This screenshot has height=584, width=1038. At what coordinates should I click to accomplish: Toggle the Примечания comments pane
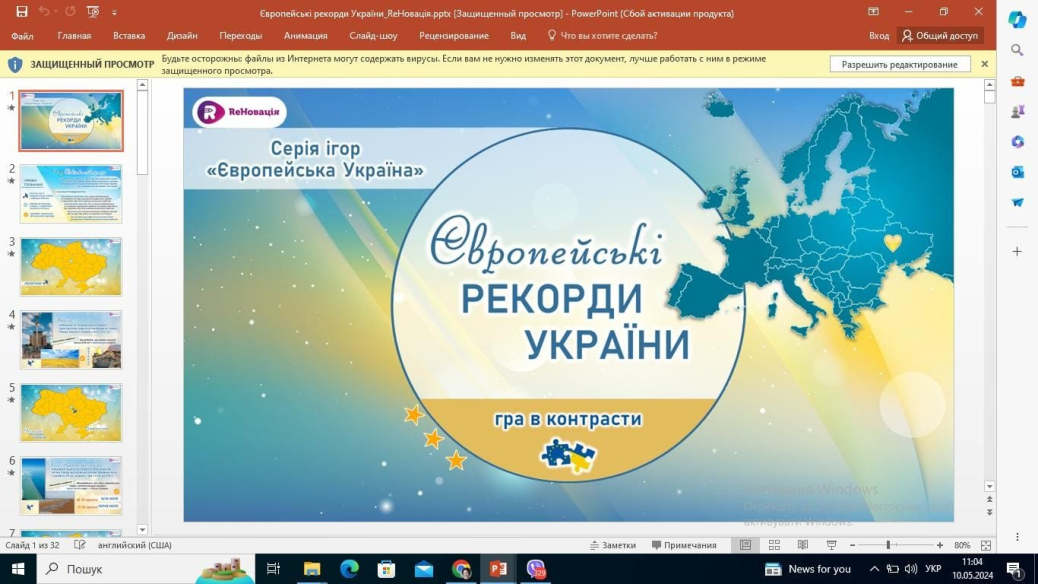684,545
